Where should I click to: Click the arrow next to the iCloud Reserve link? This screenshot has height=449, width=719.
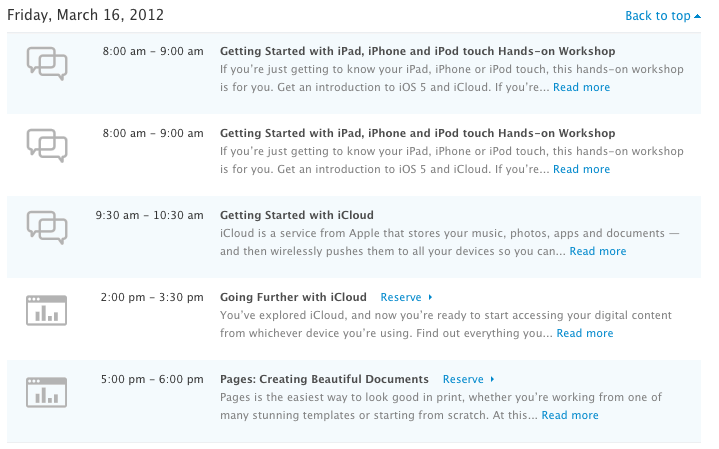click(x=430, y=297)
